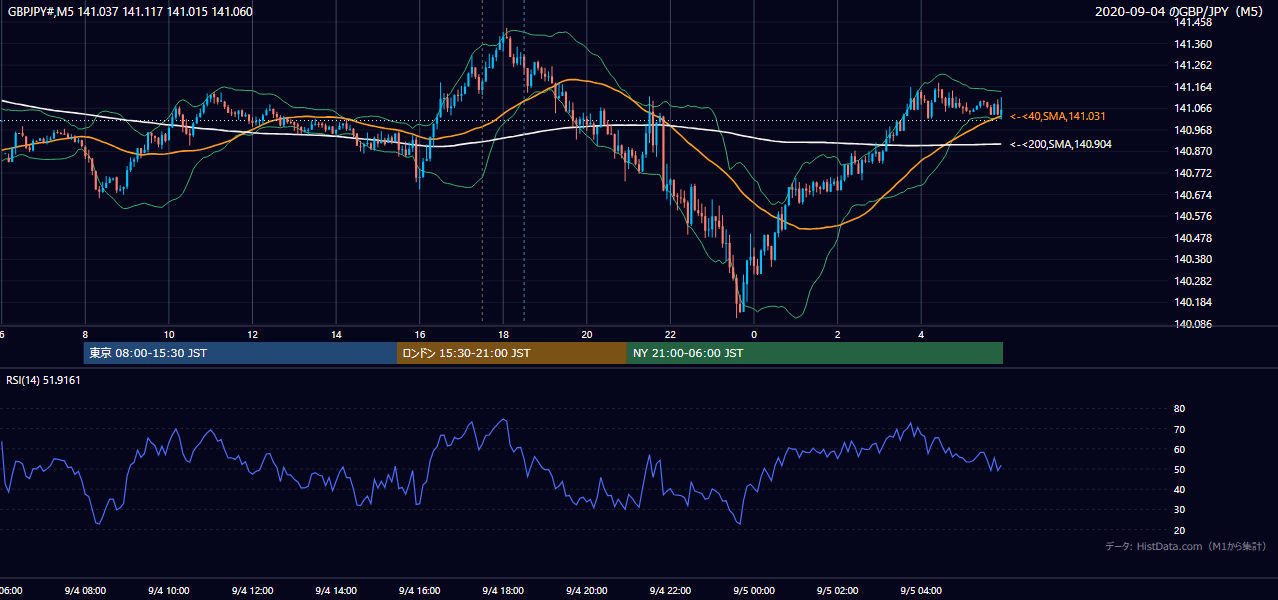Click hour label 2 under the price chart
Screen dimensions: 1278x600
pyautogui.click(x=838, y=335)
